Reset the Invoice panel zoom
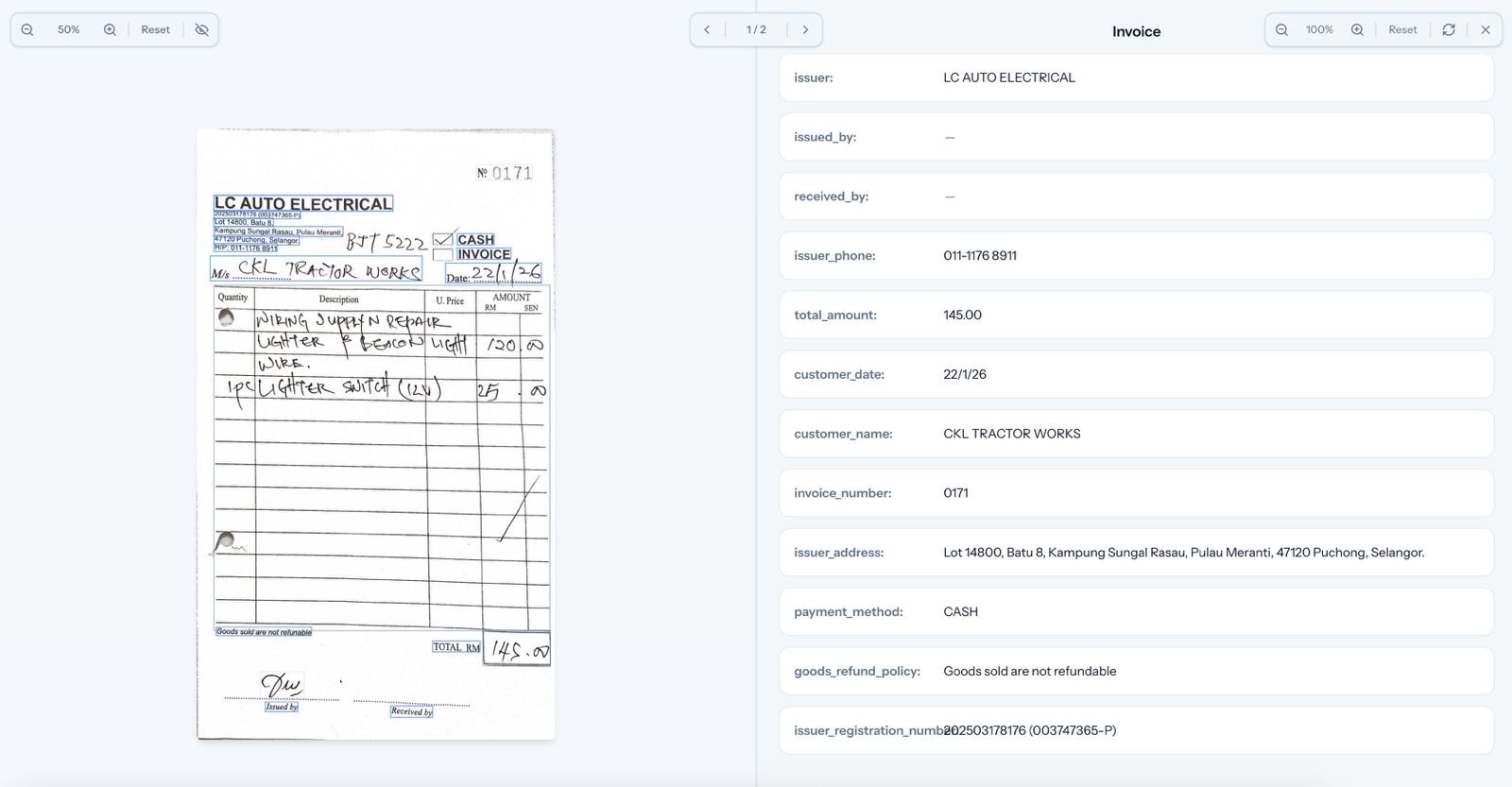1512x787 pixels. (1401, 29)
